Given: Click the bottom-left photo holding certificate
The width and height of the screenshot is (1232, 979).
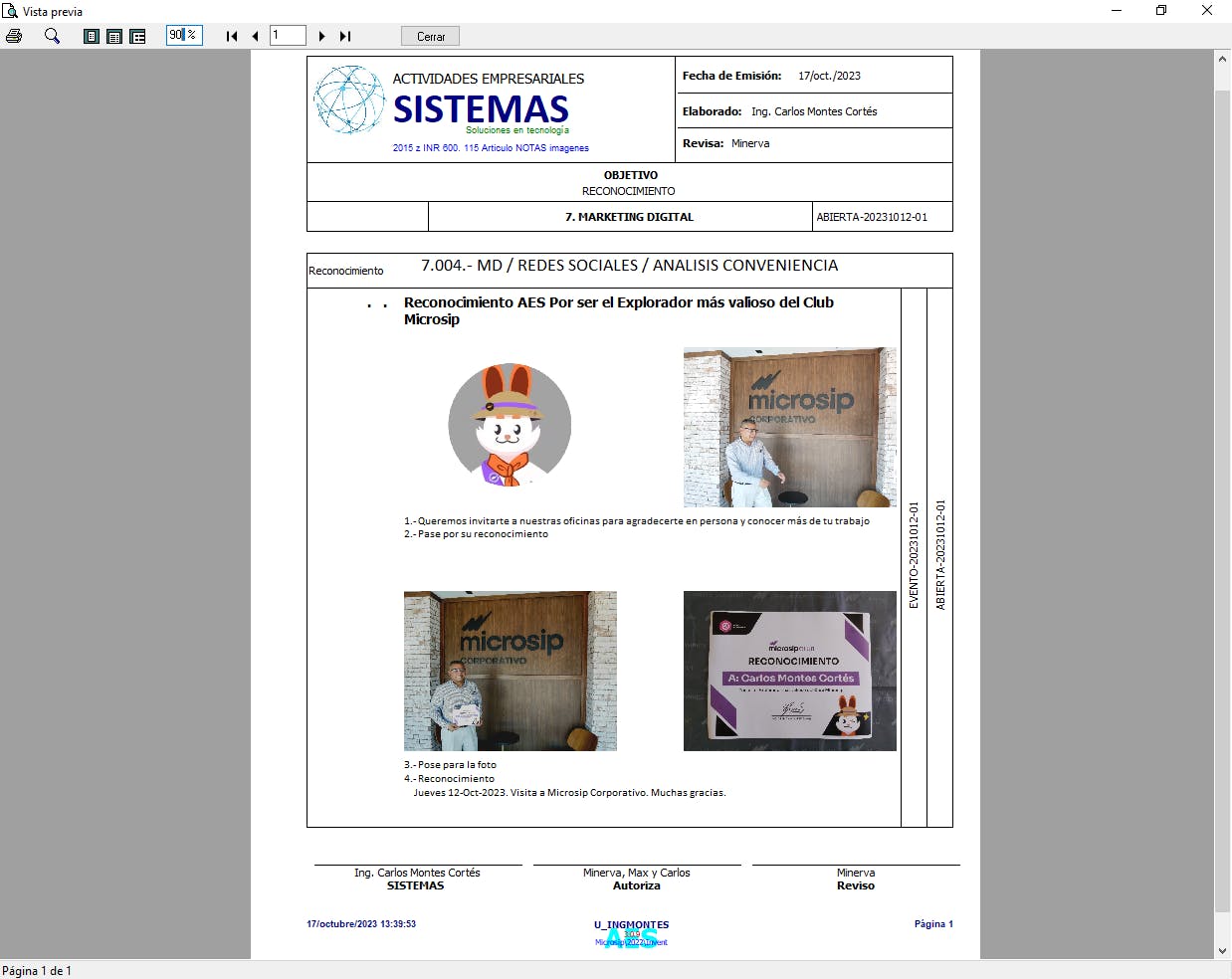Looking at the screenshot, I should [x=511, y=671].
